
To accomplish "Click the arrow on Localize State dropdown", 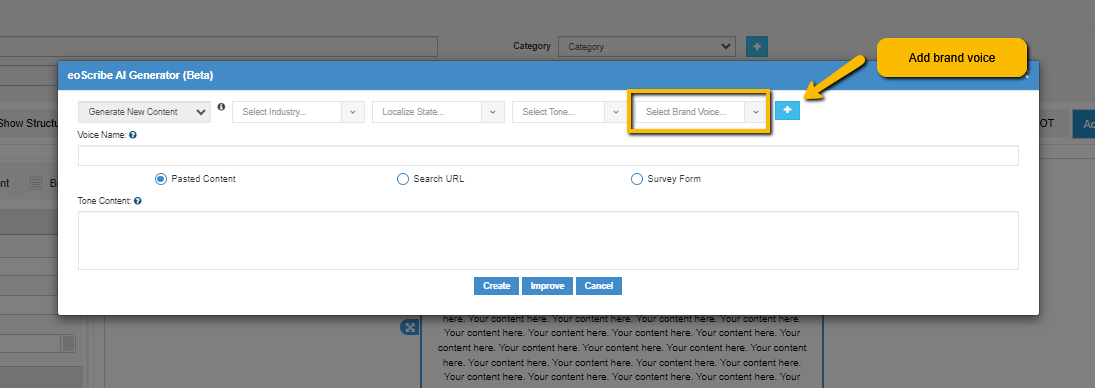I will pos(492,112).
